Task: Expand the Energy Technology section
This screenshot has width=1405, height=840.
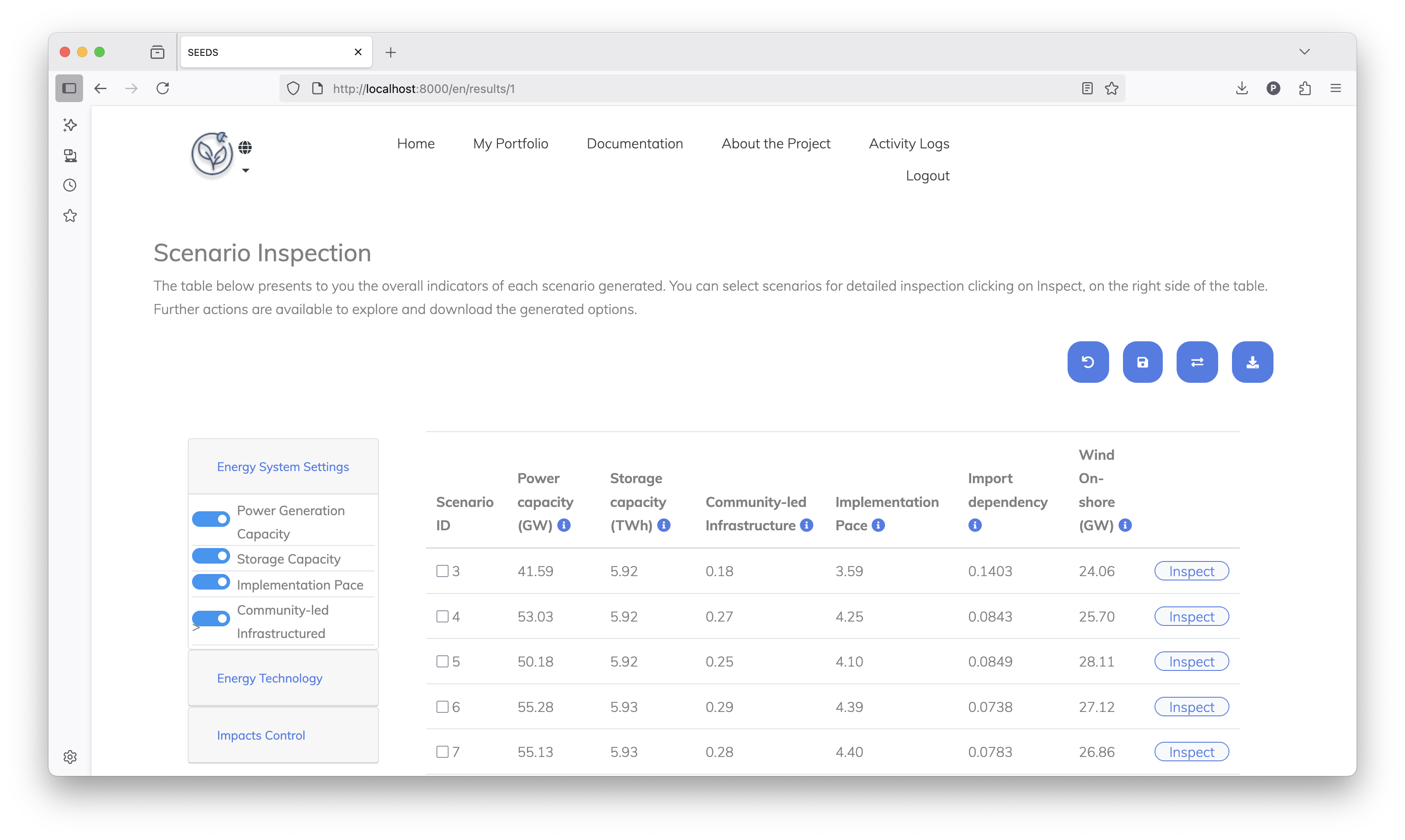Action: [x=269, y=678]
